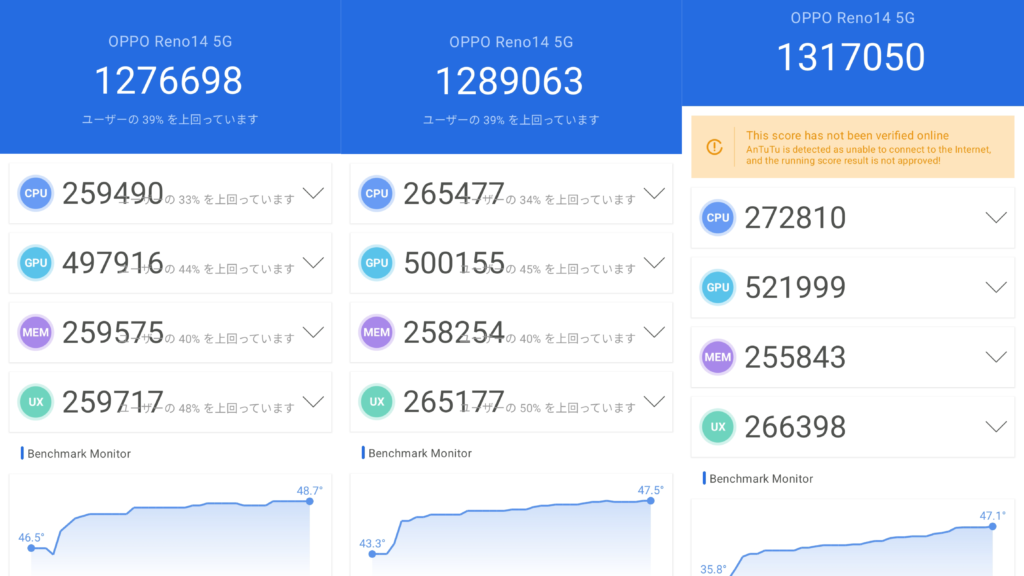Viewport: 1024px width, 576px height.
Task: Expand the MEM 259575 score details
Action: [x=313, y=332]
